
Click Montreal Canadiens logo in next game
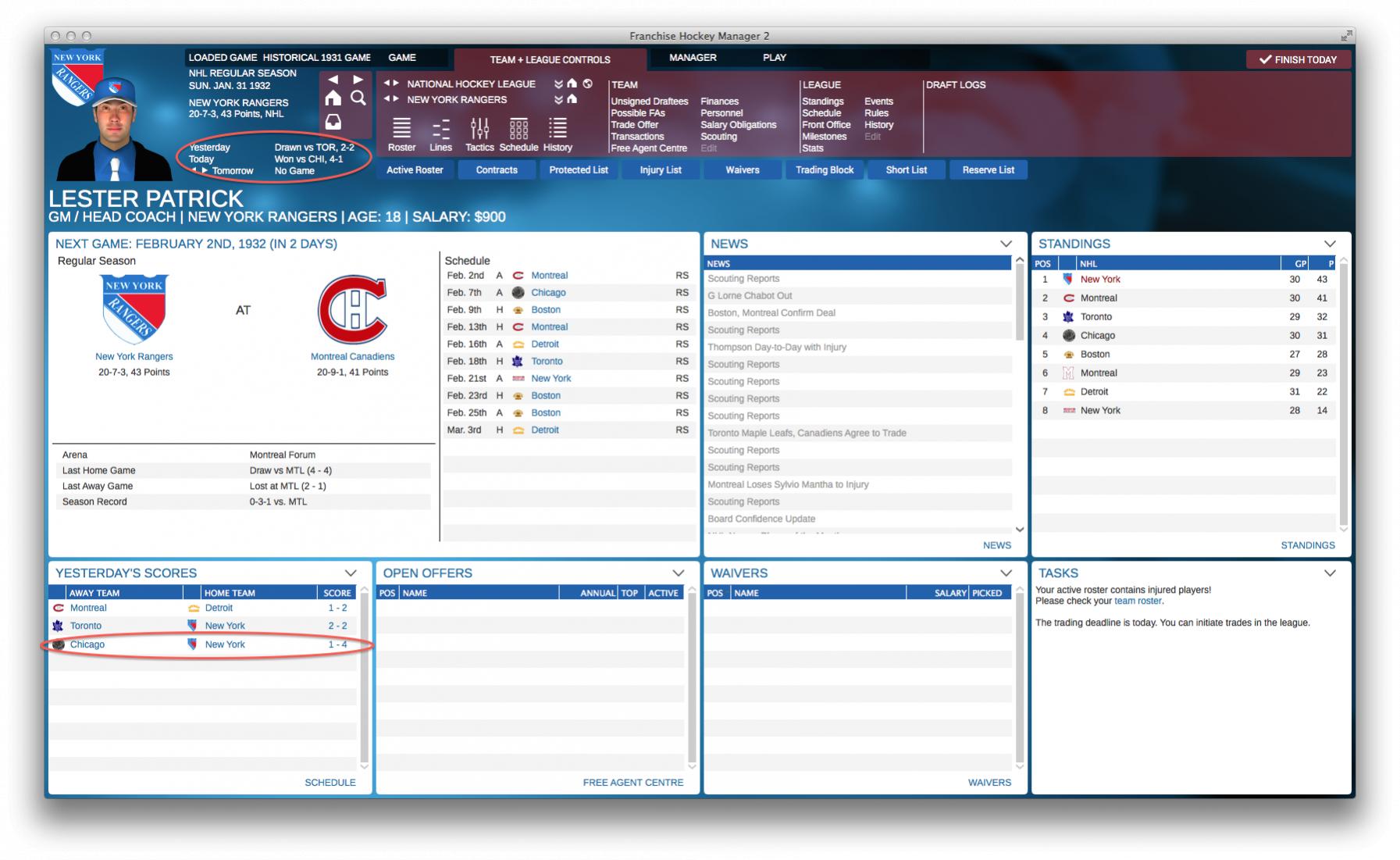pyautogui.click(x=352, y=309)
